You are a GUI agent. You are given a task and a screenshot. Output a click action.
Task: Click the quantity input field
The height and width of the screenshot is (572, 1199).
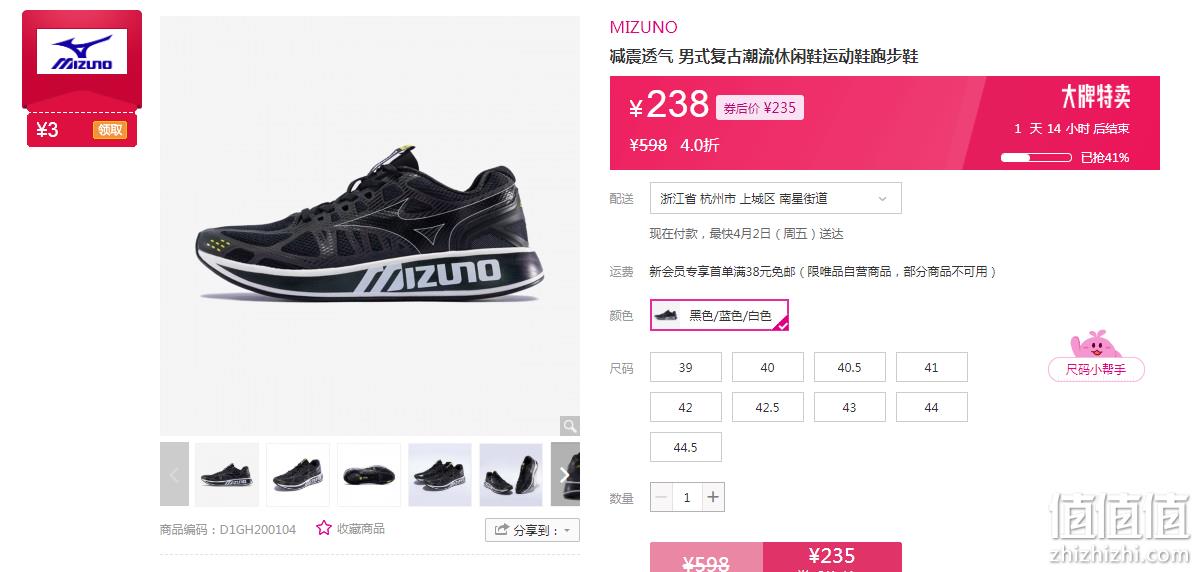687,497
